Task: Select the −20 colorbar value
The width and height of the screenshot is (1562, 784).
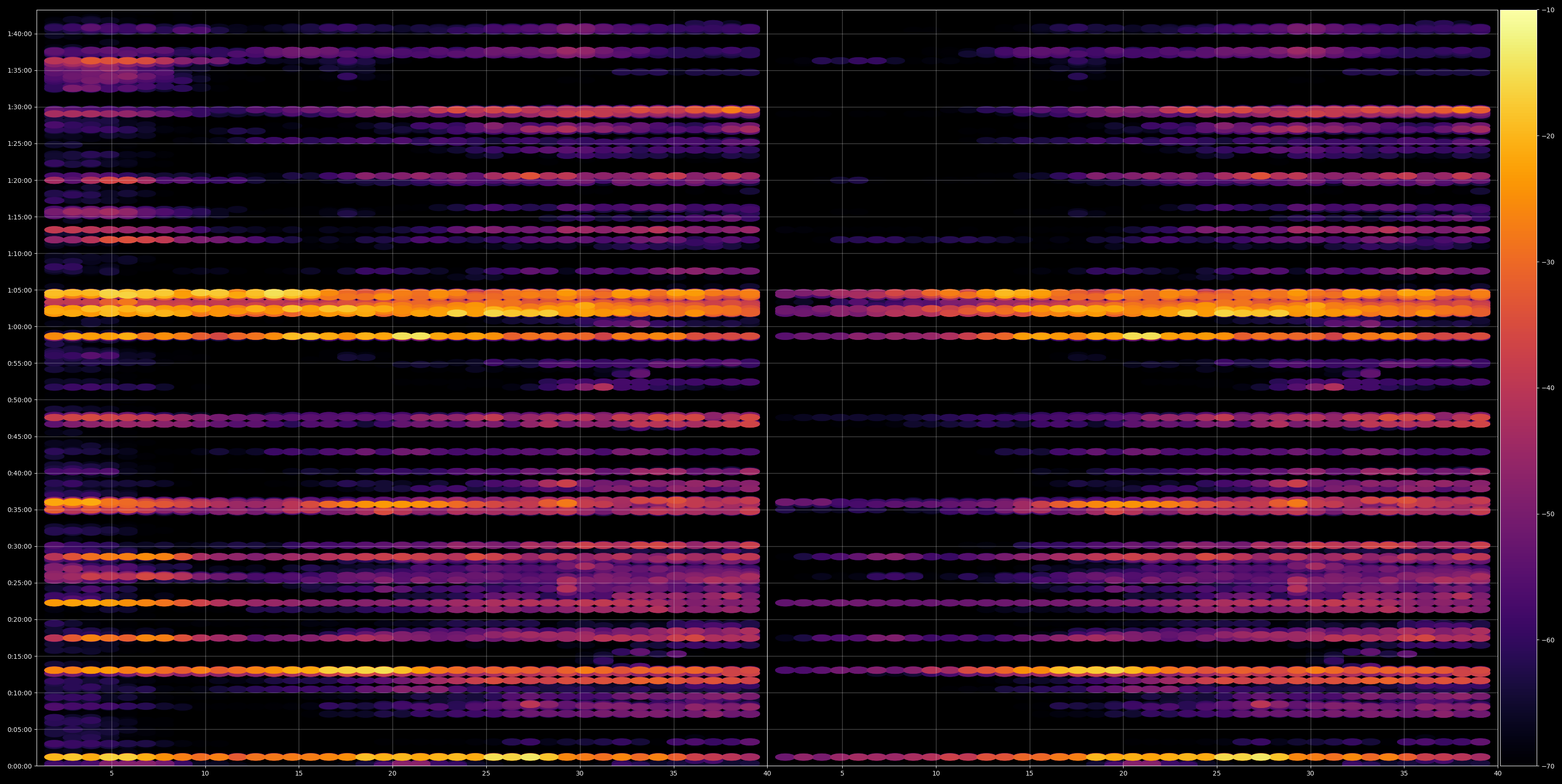Action: point(1548,136)
